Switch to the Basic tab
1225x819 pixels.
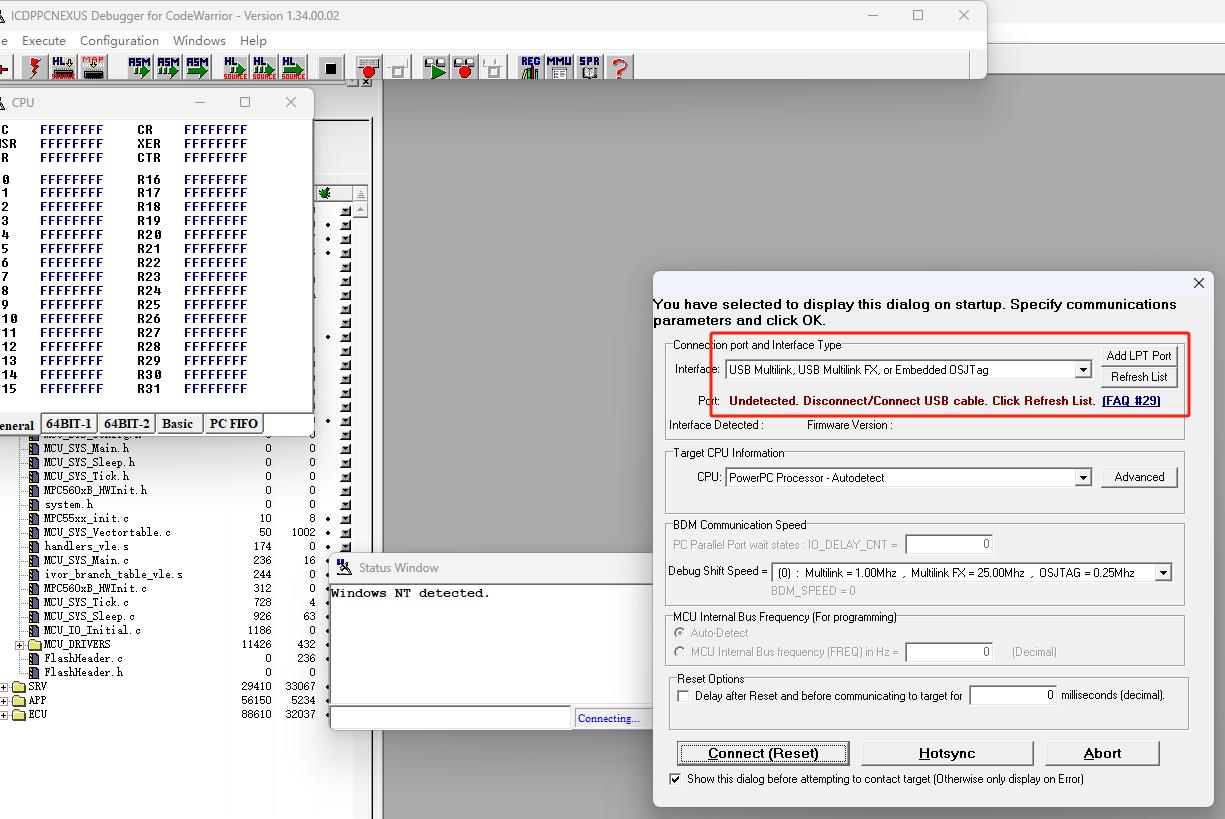click(x=178, y=424)
